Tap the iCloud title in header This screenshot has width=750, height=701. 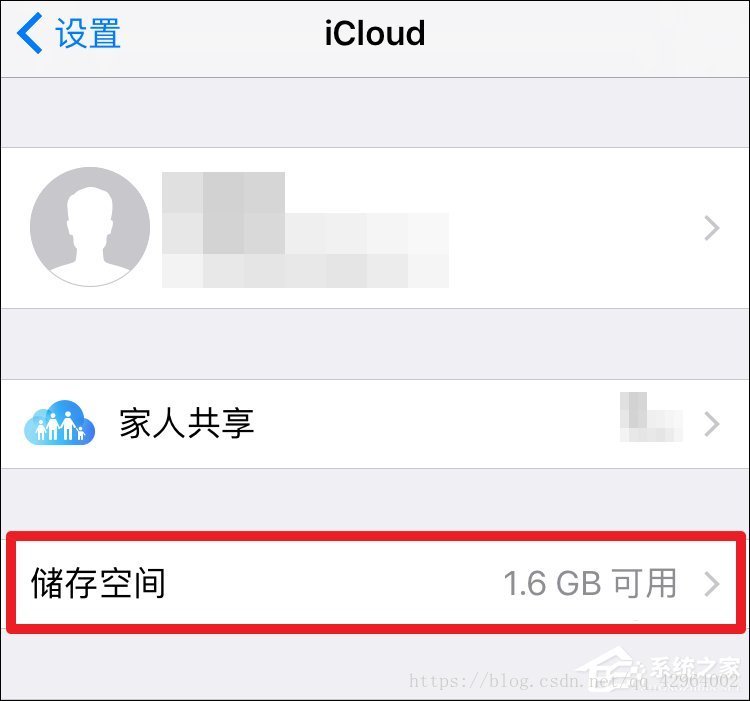[375, 33]
